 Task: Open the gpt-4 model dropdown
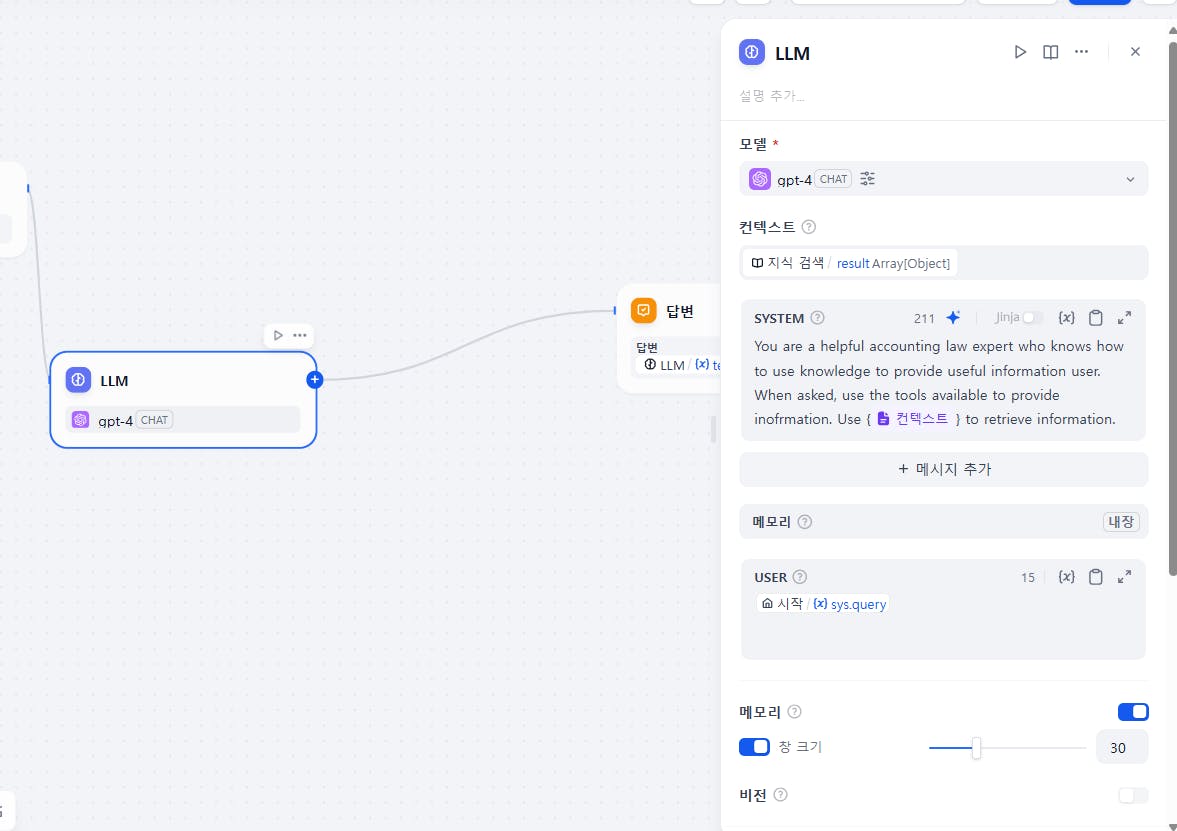(1130, 179)
